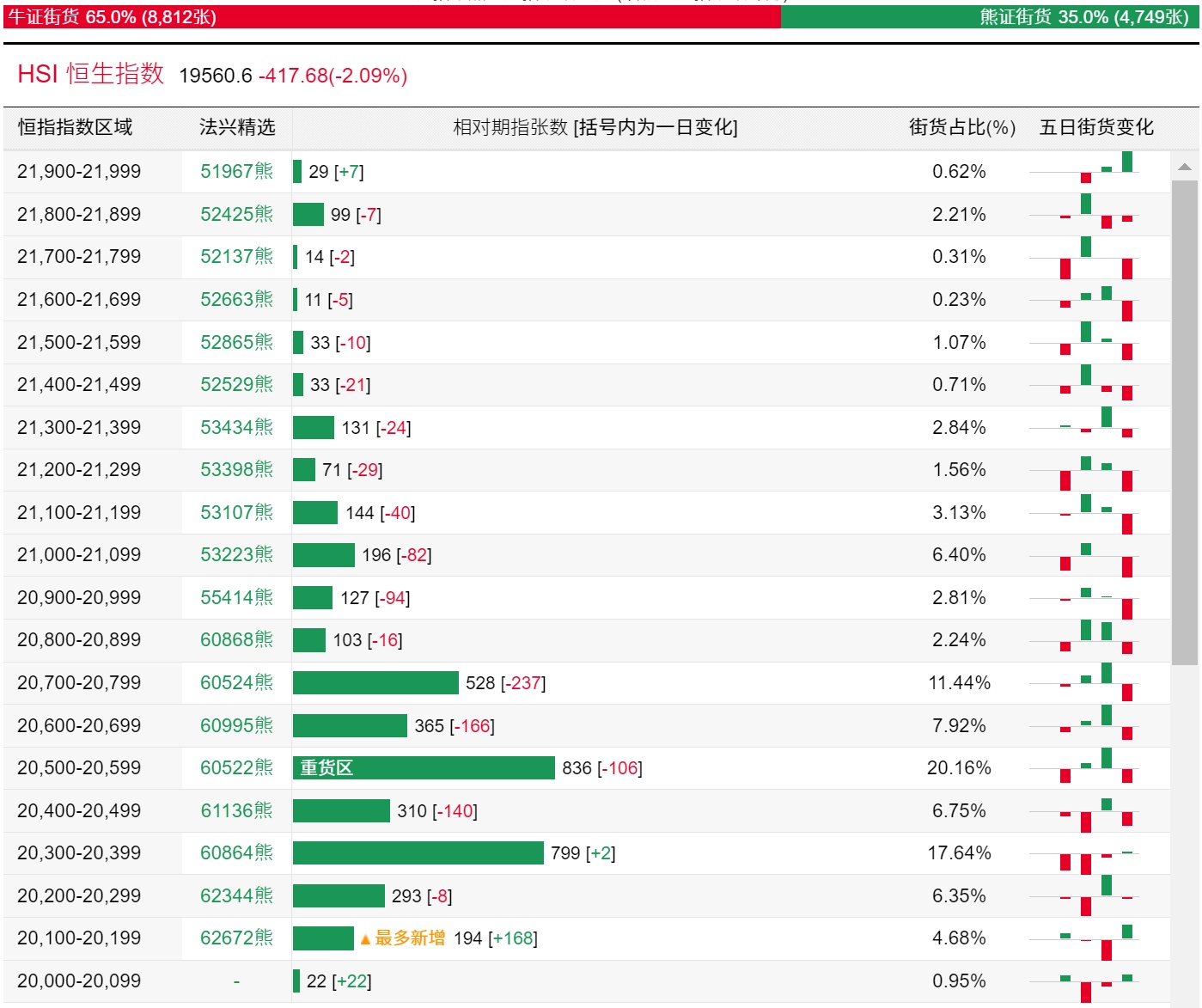This screenshot has width=1202, height=1008.
Task: Click the 194 [+168] contract count
Action: pyautogui.click(x=496, y=938)
